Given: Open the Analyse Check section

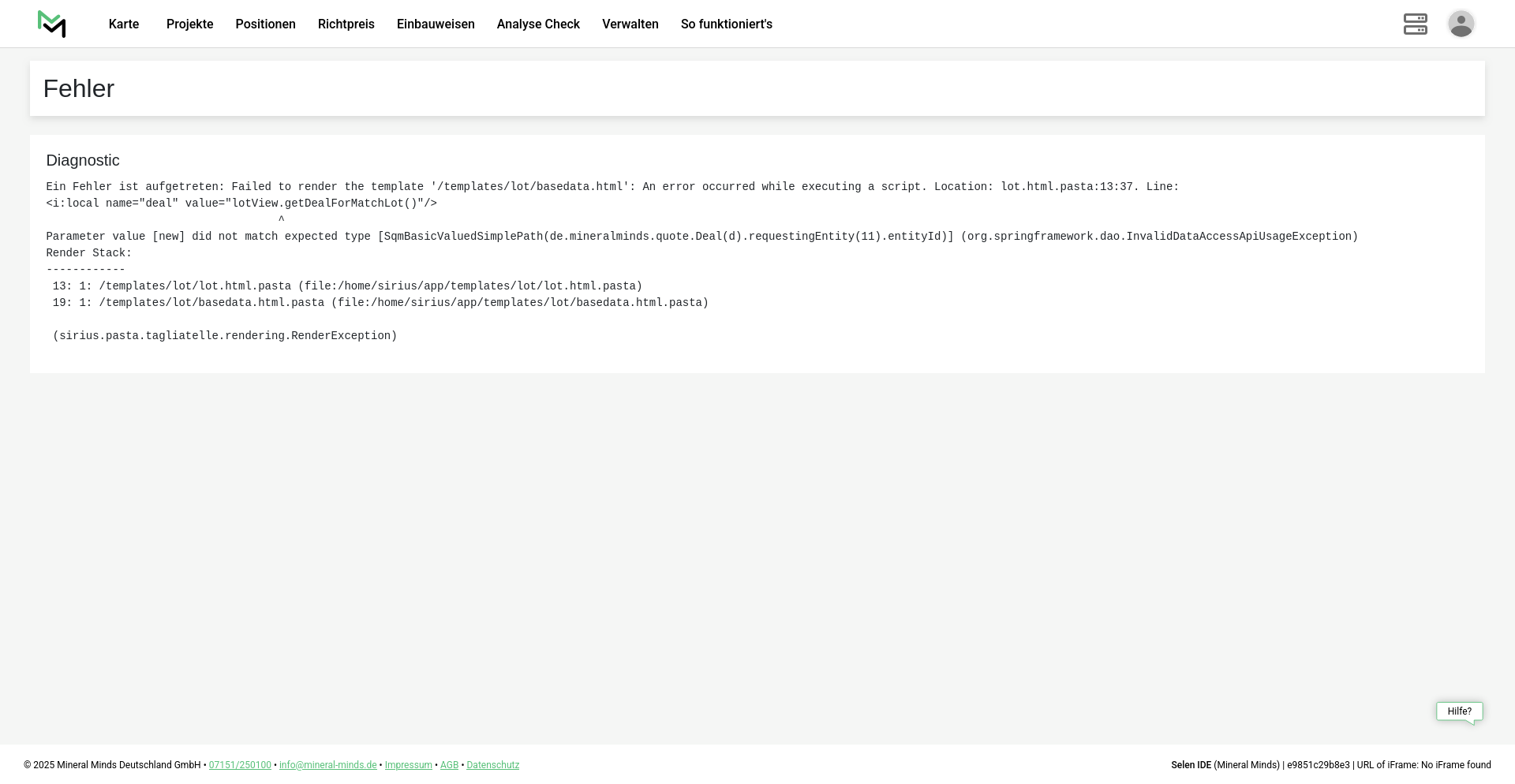Looking at the screenshot, I should 538,24.
